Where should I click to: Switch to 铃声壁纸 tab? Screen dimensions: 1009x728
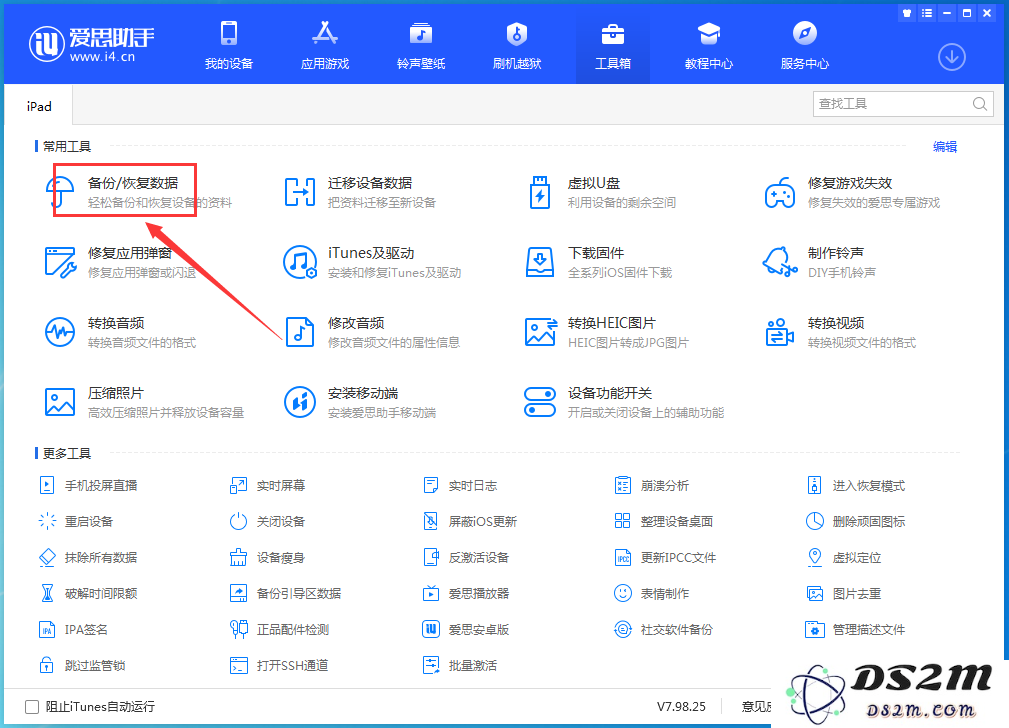pyautogui.click(x=421, y=44)
